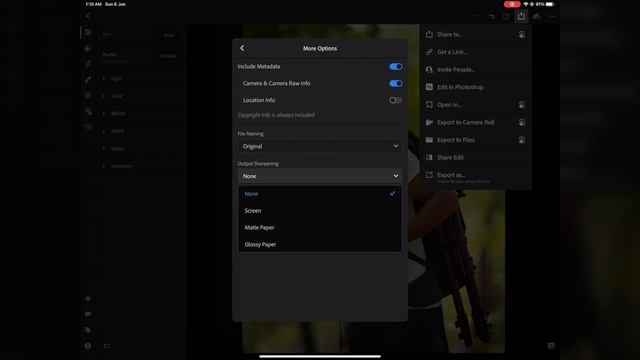Image resolution: width=640 pixels, height=360 pixels.
Task: Tap the redo arrow in toolbar
Action: click(x=477, y=17)
